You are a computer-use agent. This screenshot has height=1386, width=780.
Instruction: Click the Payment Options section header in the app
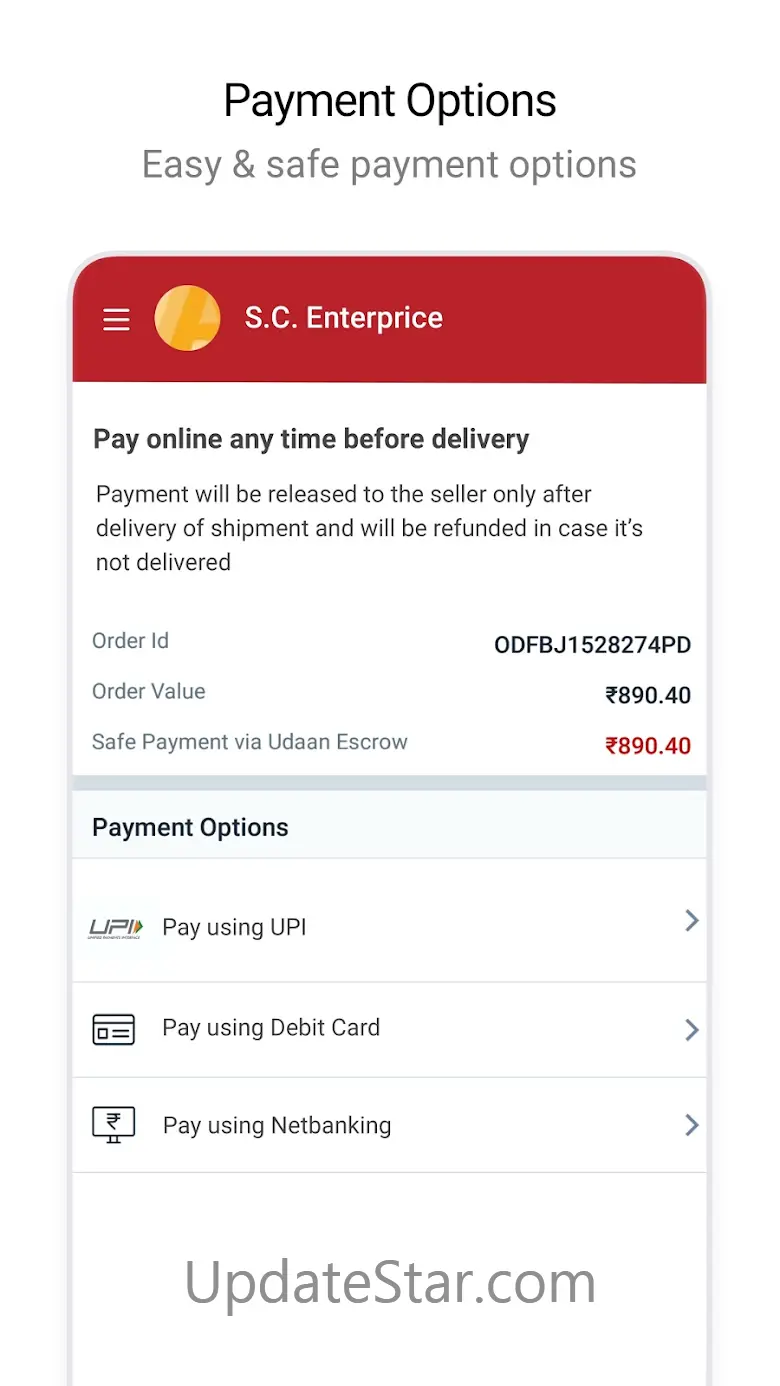coord(190,827)
